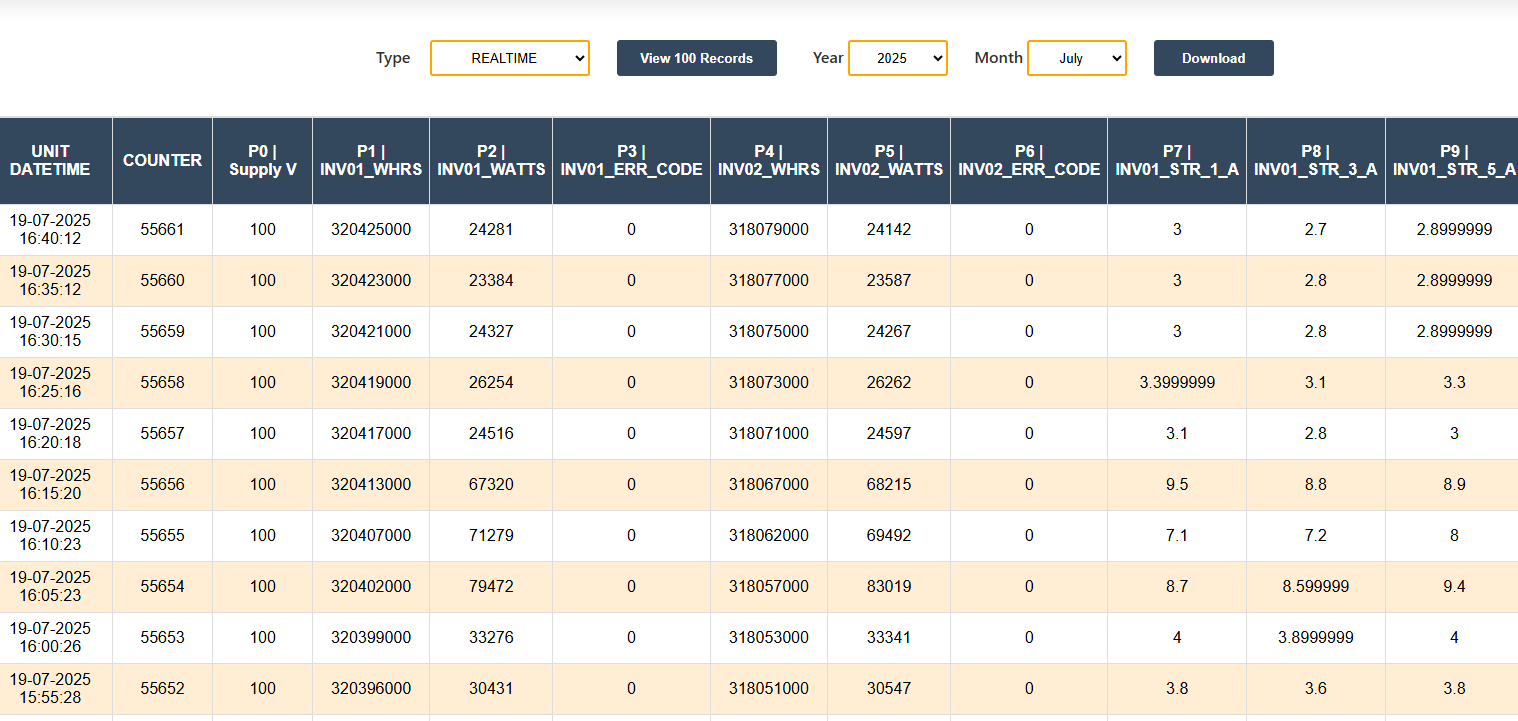Click the P7 | INV01_STR_1_A column header

click(x=1177, y=161)
